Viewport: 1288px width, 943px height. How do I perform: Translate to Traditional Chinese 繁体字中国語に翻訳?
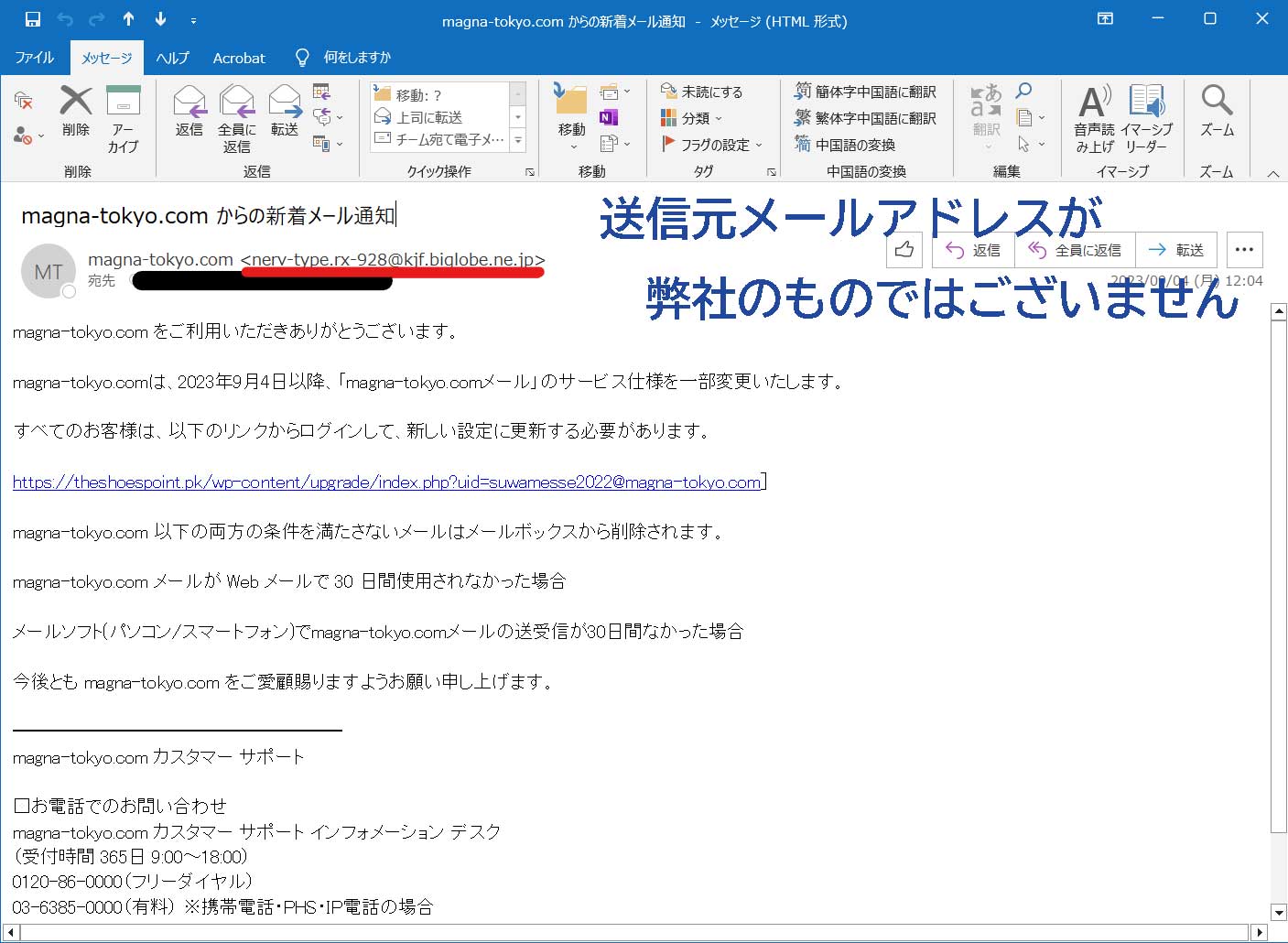coord(865,118)
